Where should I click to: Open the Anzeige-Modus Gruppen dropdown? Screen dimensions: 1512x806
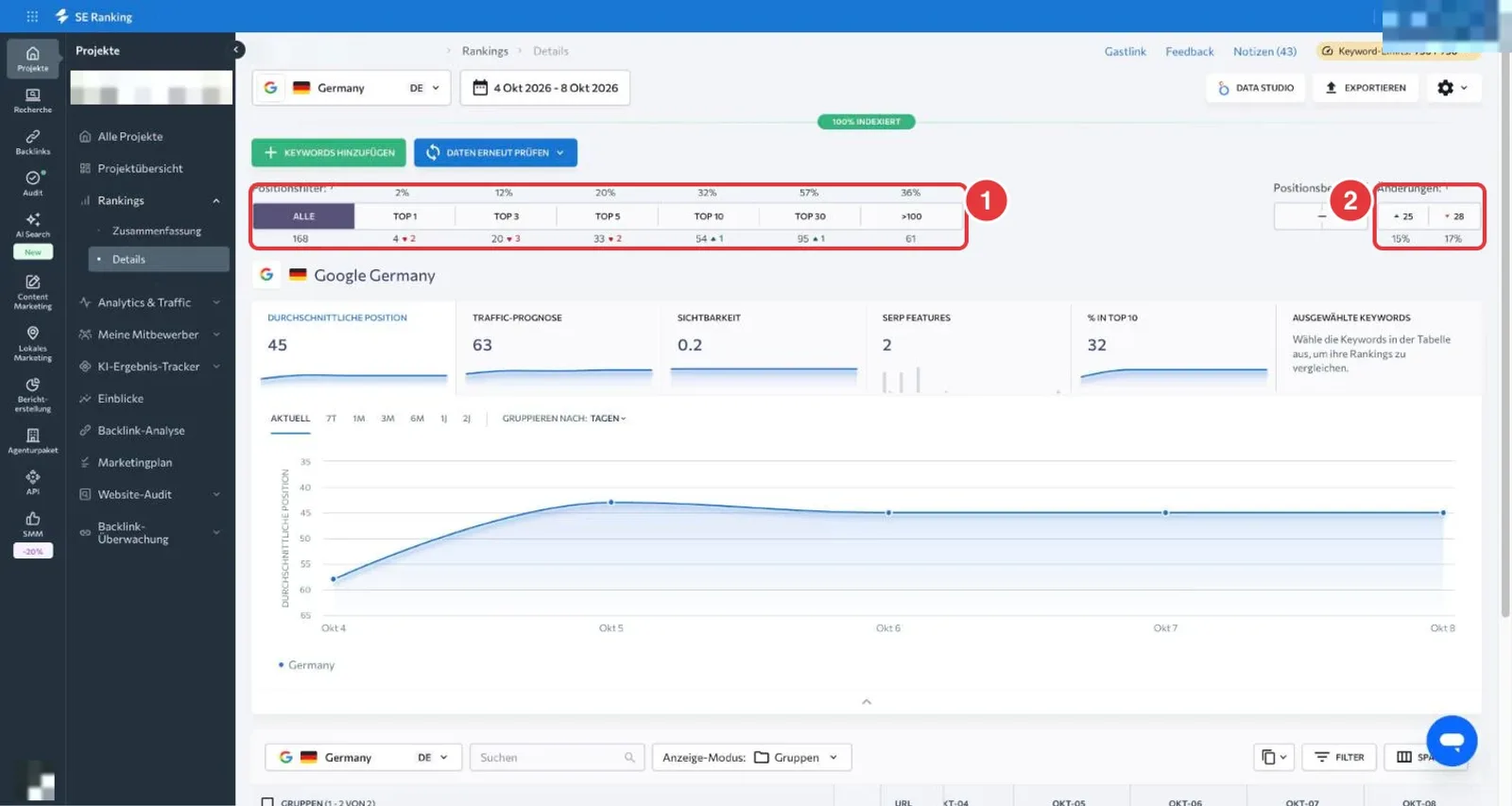[751, 757]
